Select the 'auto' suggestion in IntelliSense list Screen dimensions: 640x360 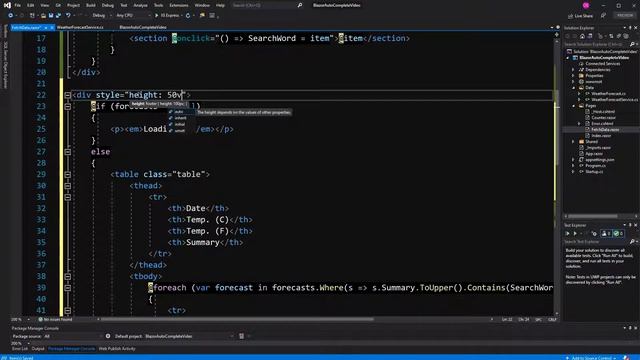179,112
